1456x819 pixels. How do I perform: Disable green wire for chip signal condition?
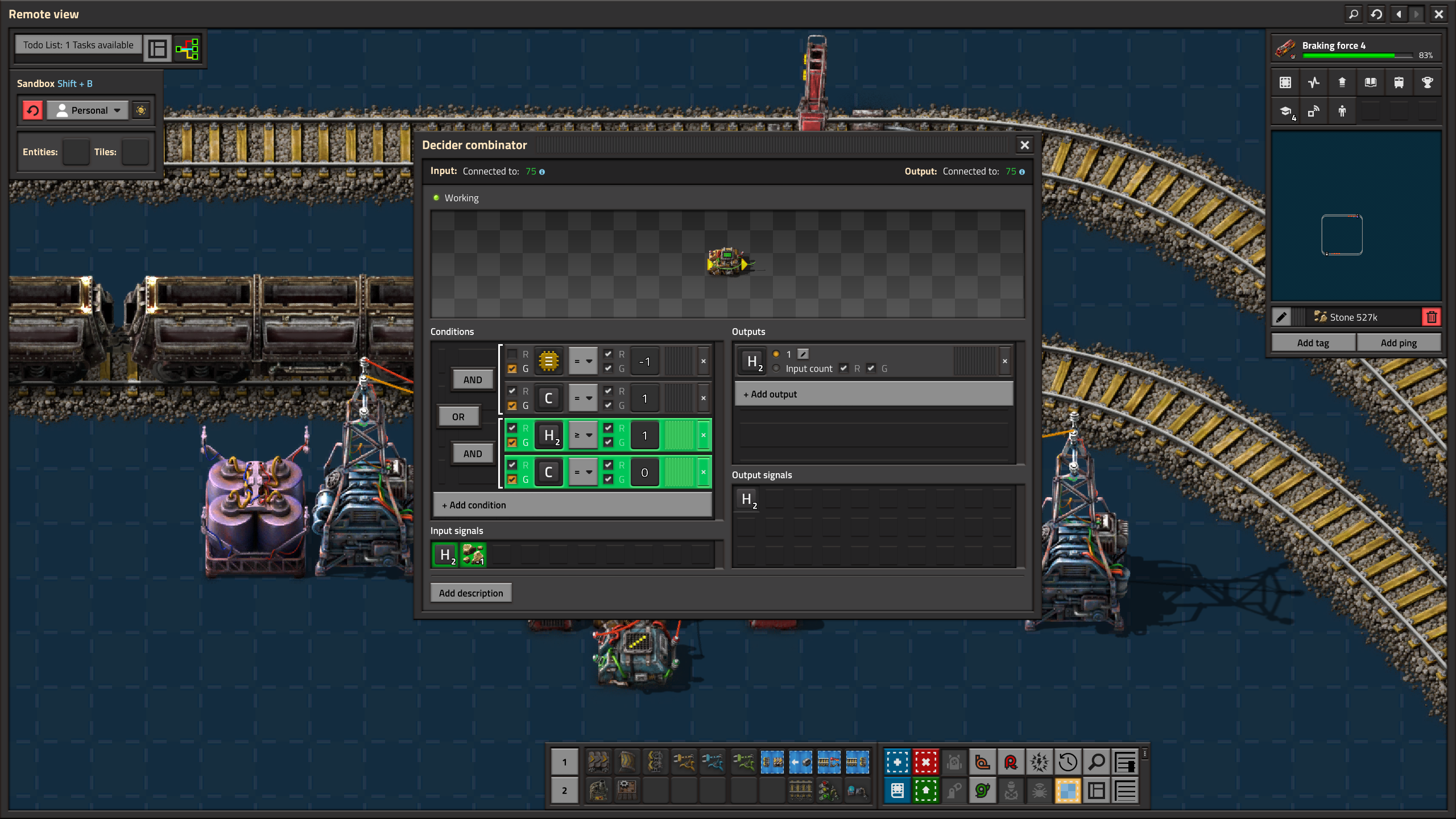coord(512,369)
